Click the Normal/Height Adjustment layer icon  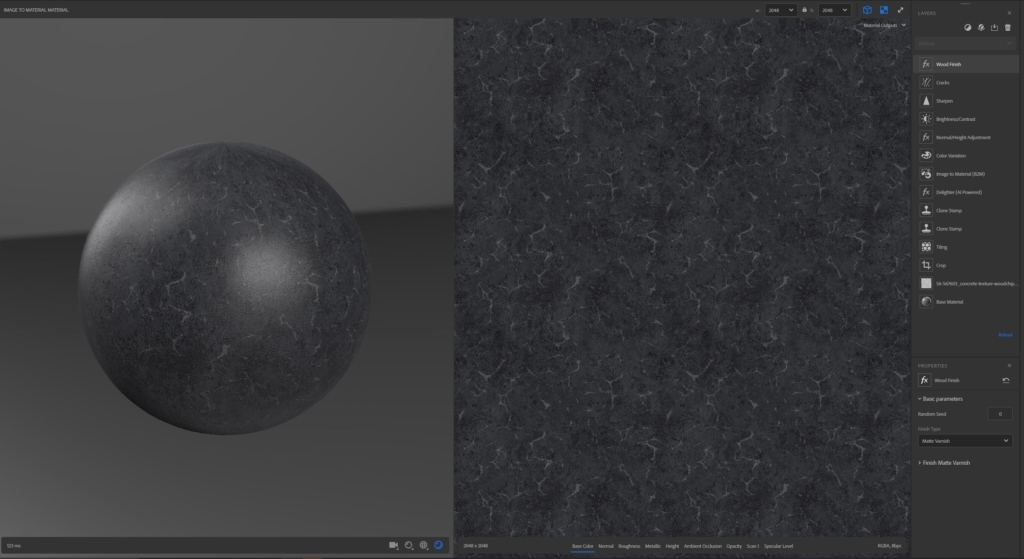925,137
